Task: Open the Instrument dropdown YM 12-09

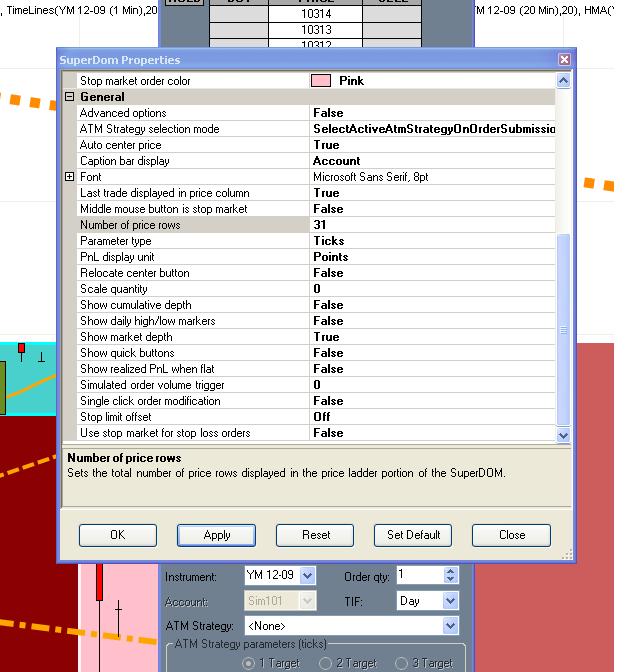Action: tap(307, 575)
